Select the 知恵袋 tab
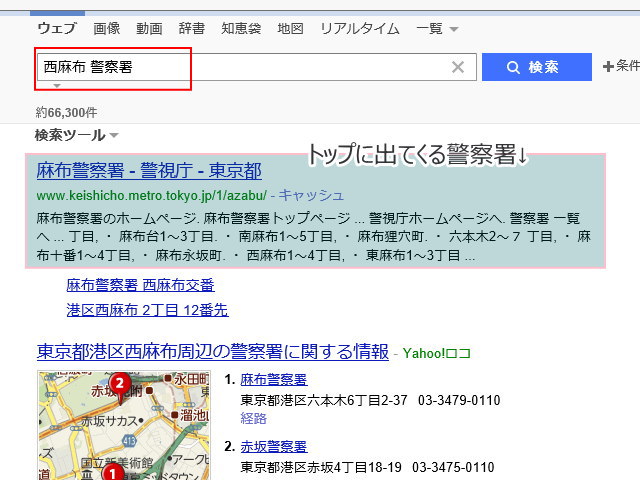This screenshot has width=640, height=480. tap(241, 29)
